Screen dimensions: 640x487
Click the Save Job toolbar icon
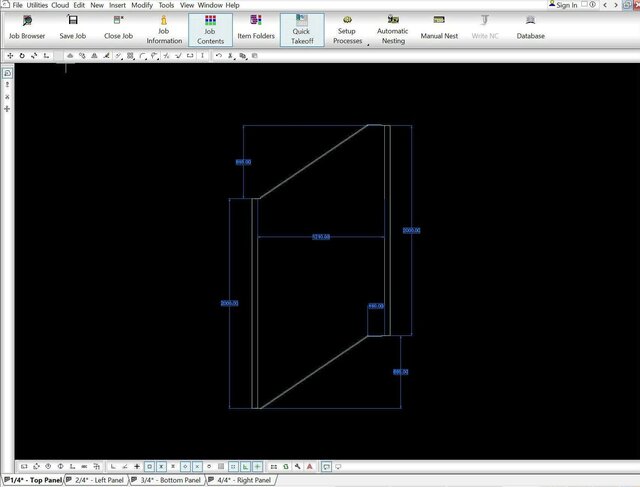click(x=73, y=27)
